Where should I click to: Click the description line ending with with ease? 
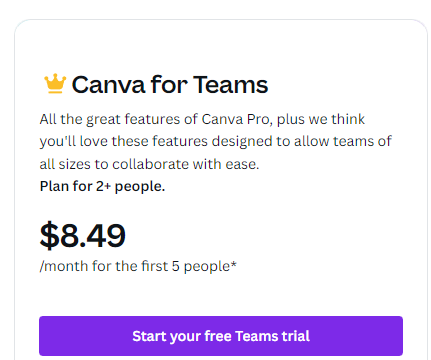149,164
